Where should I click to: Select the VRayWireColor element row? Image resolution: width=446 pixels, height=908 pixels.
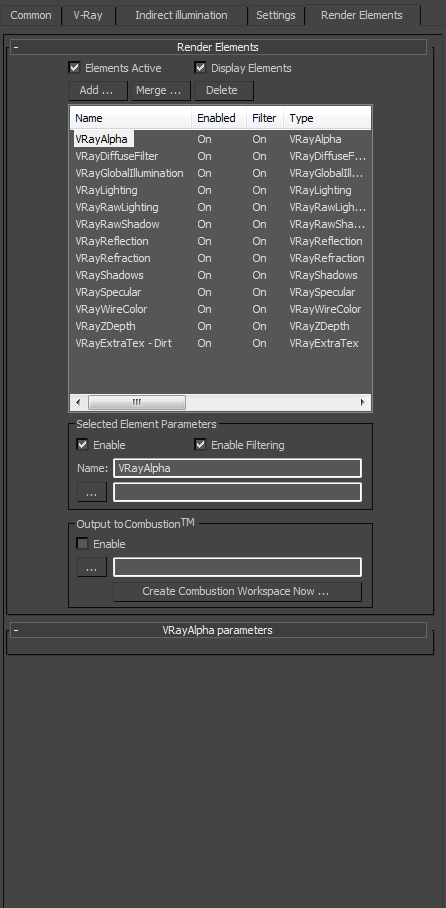pyautogui.click(x=220, y=309)
